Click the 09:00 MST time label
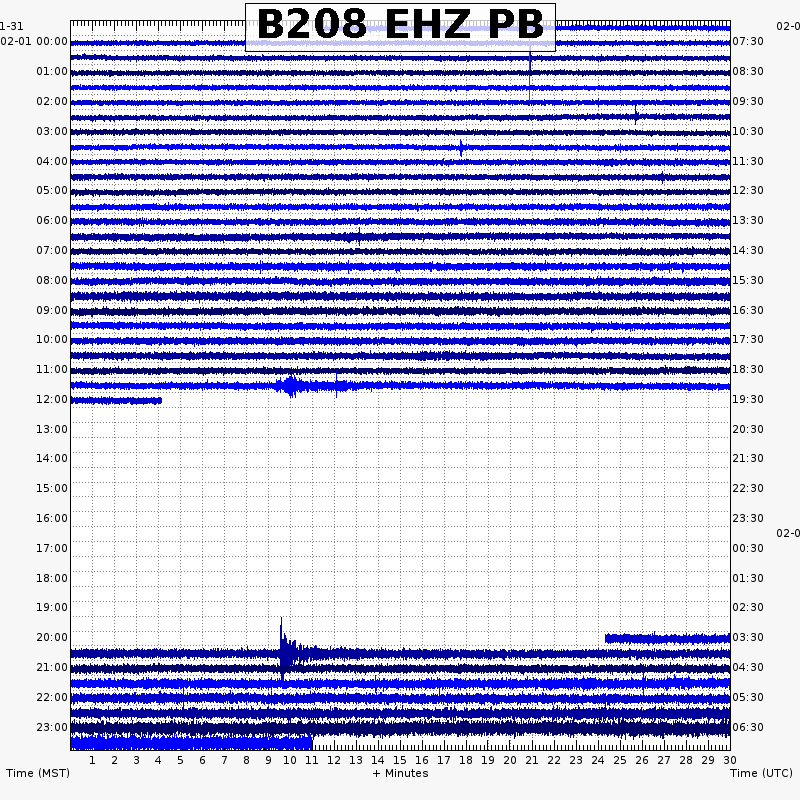 coord(52,310)
